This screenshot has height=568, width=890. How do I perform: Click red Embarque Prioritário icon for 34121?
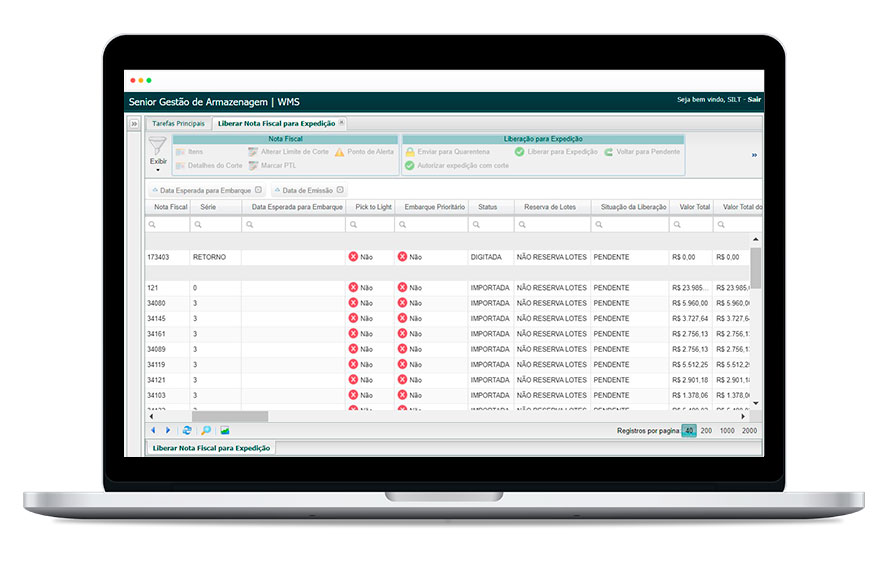[x=402, y=380]
